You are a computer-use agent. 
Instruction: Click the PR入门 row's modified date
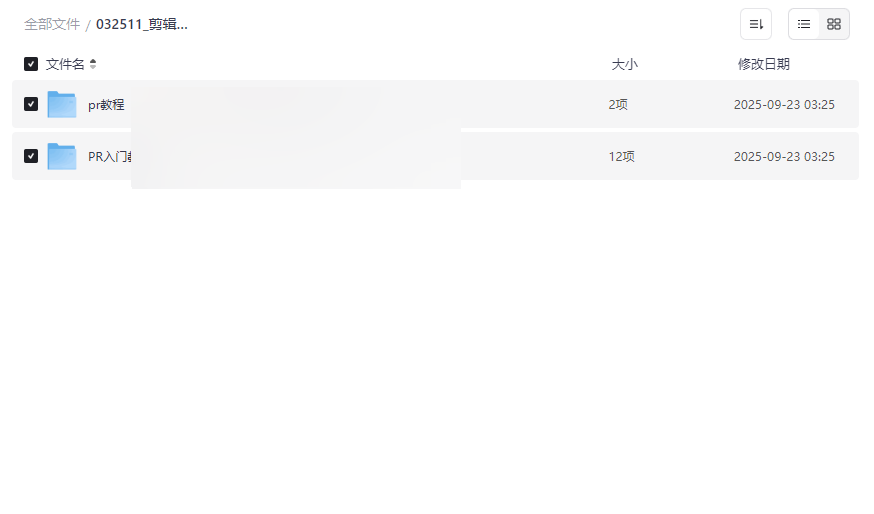[784, 156]
